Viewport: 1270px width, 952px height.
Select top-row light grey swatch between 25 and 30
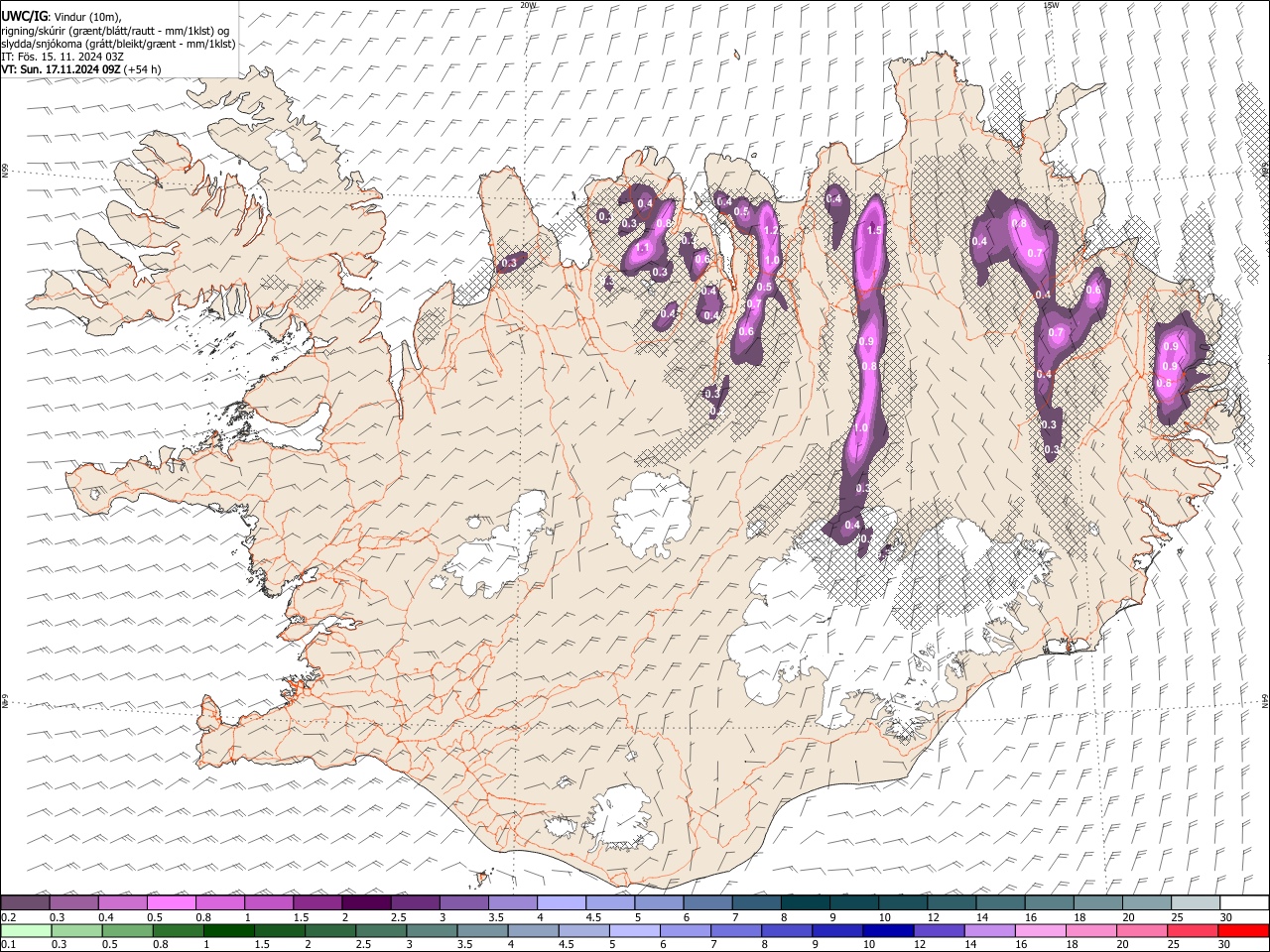[1197, 903]
